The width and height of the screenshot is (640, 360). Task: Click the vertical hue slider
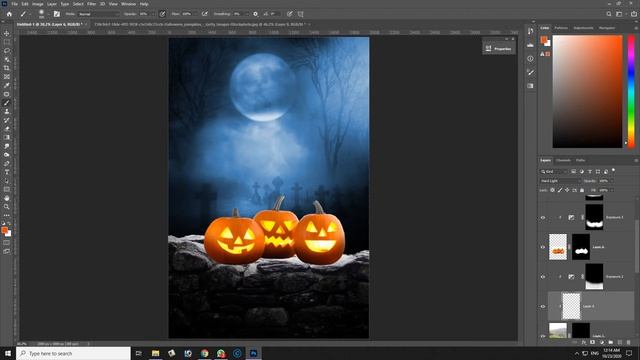(x=631, y=91)
